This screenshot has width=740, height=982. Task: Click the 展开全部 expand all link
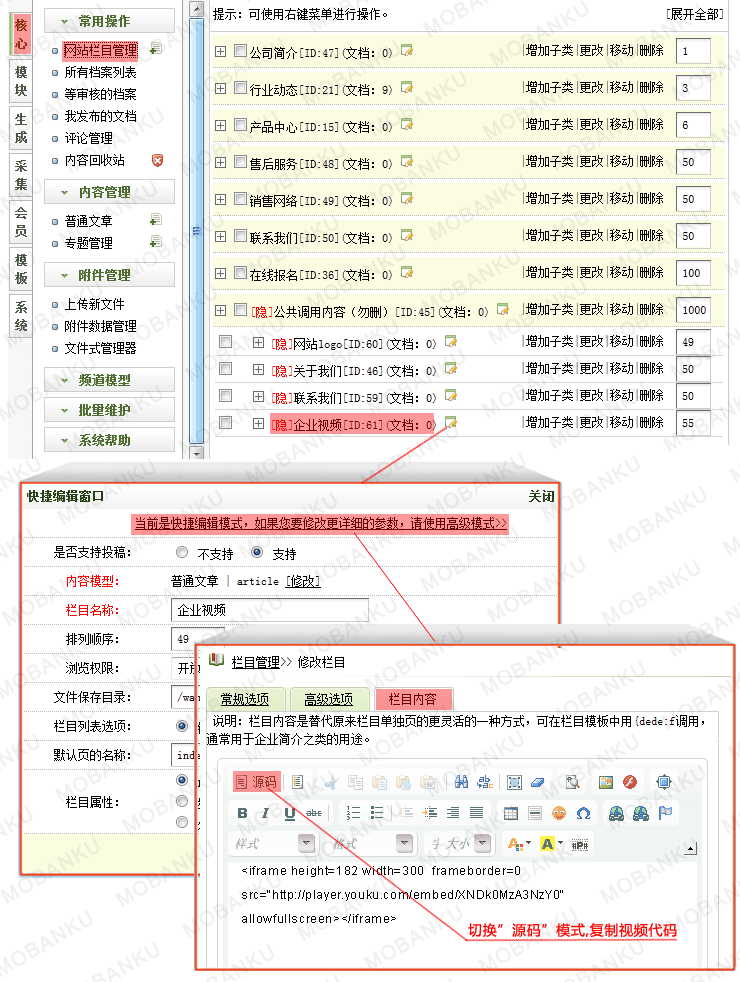click(695, 14)
